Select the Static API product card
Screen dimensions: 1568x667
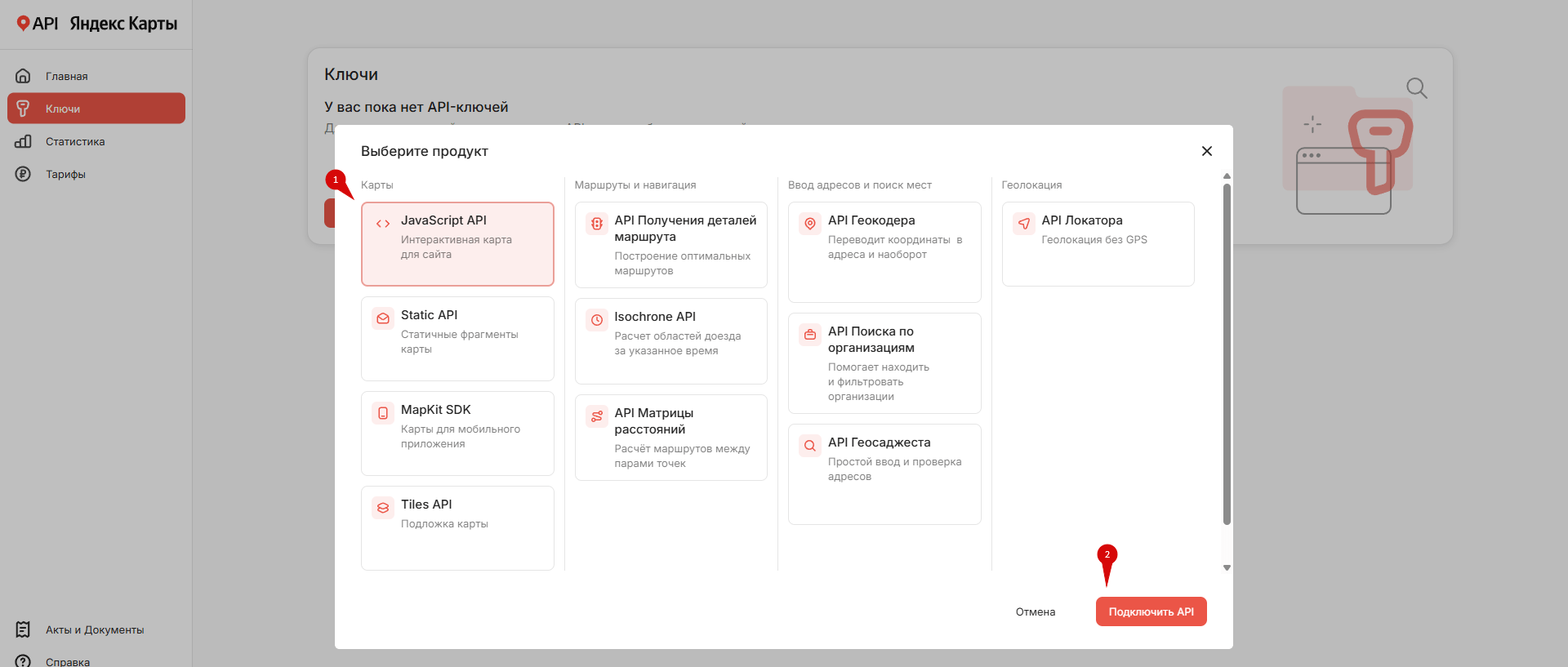click(457, 339)
